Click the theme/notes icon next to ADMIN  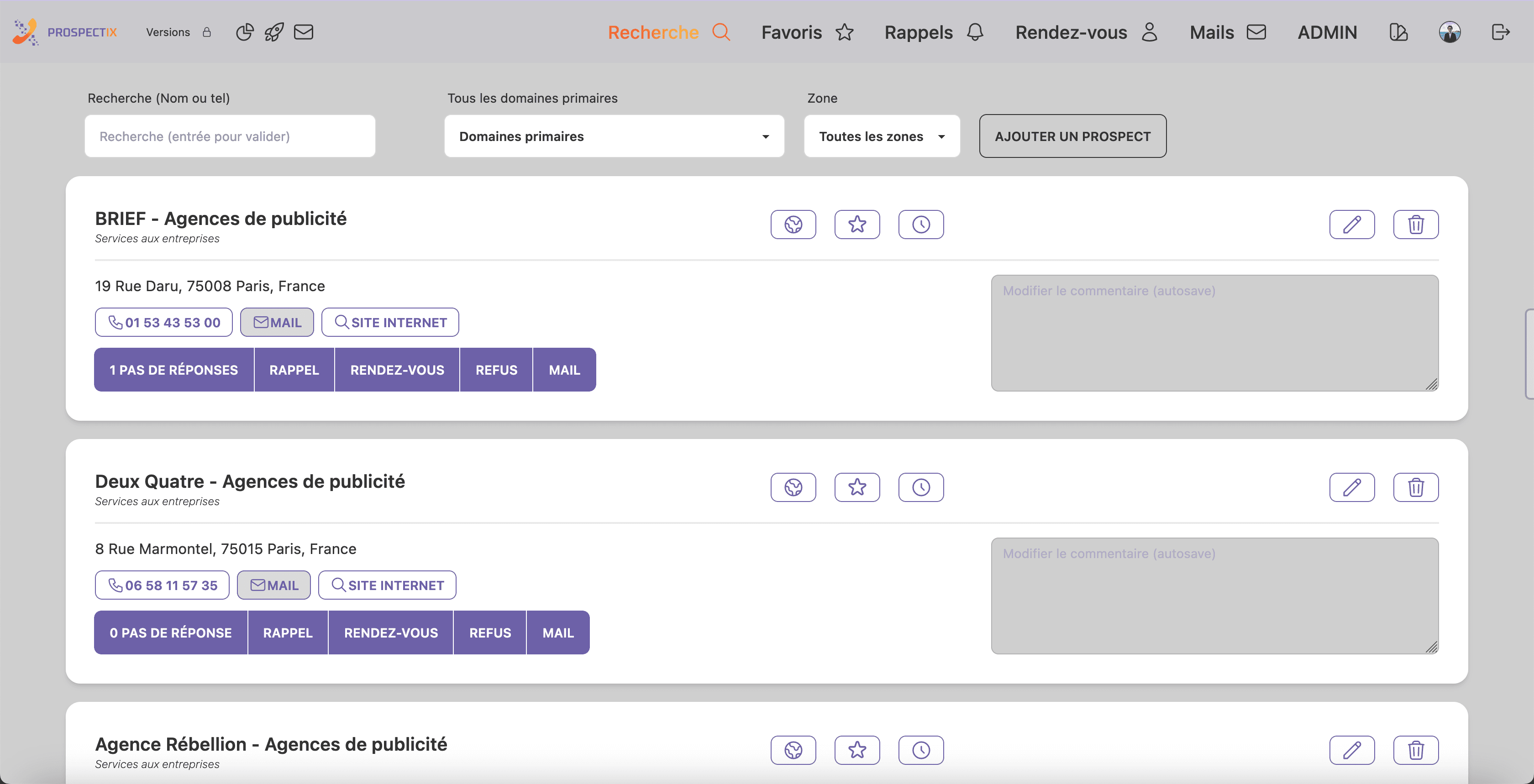(x=1398, y=32)
